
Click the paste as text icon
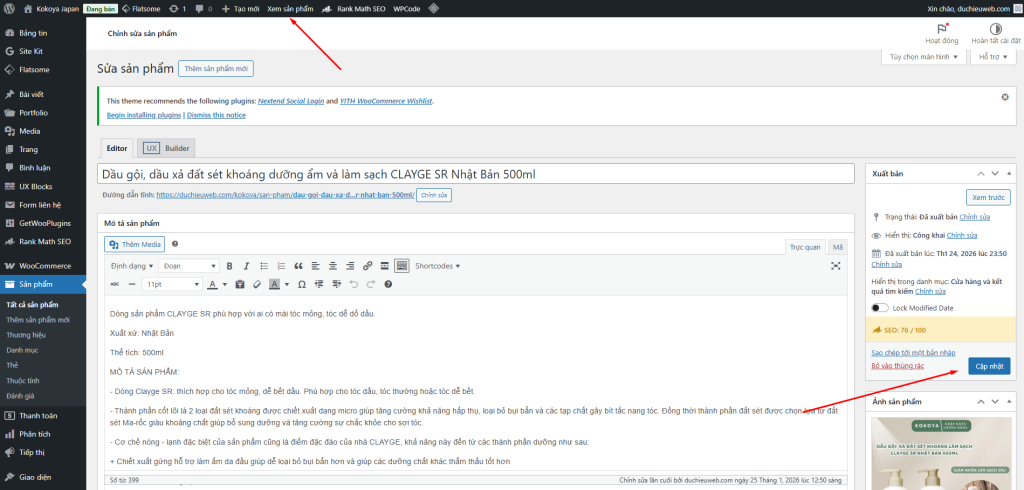click(x=240, y=284)
